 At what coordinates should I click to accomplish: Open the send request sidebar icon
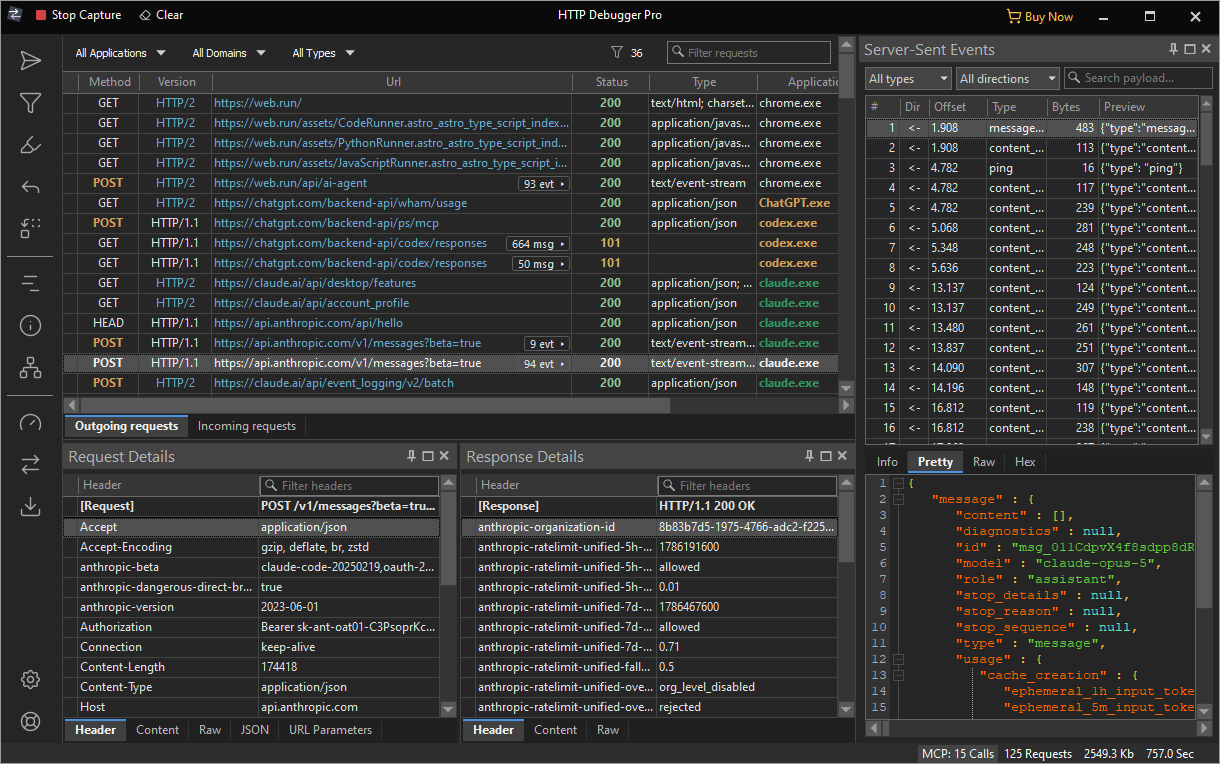coord(30,61)
